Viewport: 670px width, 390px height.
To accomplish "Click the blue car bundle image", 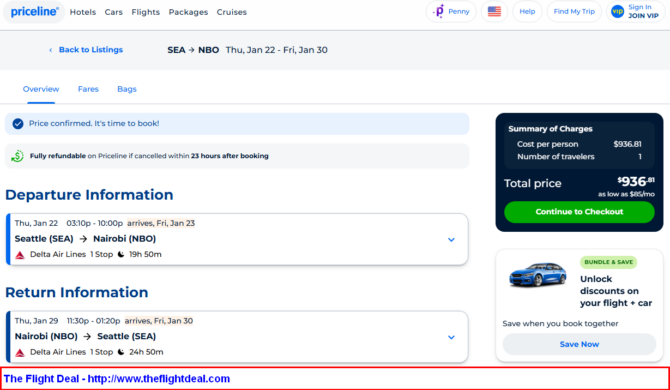I will [538, 274].
